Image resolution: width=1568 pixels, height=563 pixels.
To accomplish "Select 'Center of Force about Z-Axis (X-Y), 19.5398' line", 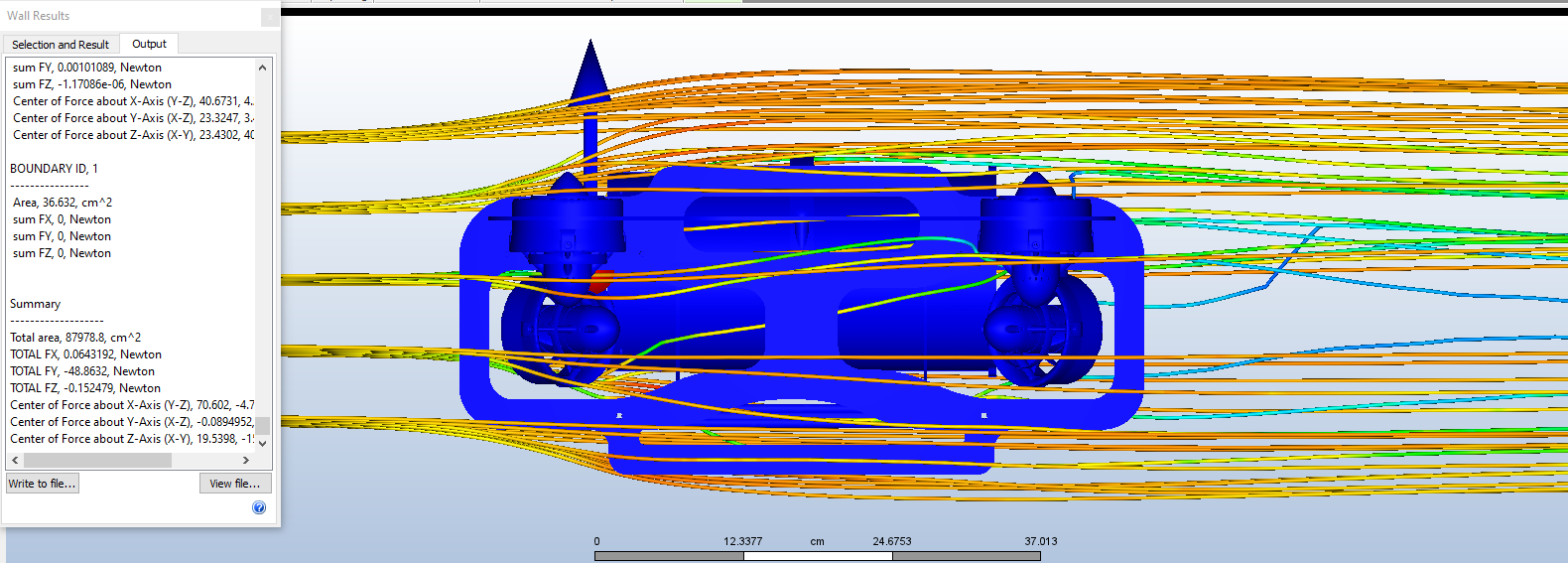I will tap(132, 439).
